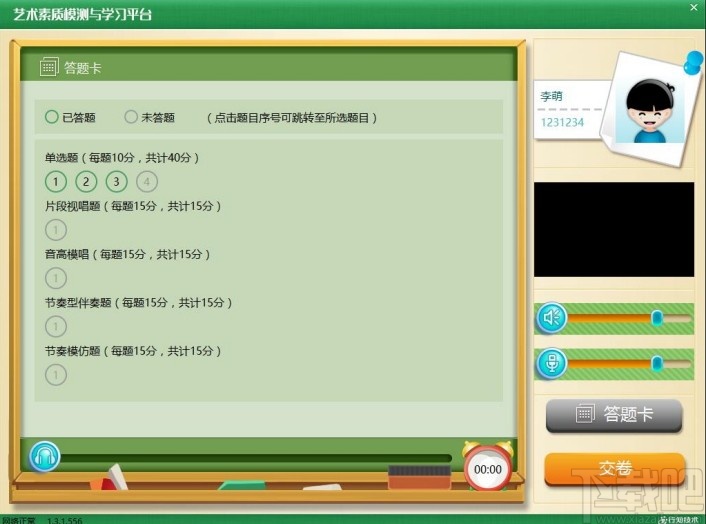The height and width of the screenshot is (524, 706).
Task: Click the hint text 点击题目序号可跳转至所选题目
Action: pos(292,118)
